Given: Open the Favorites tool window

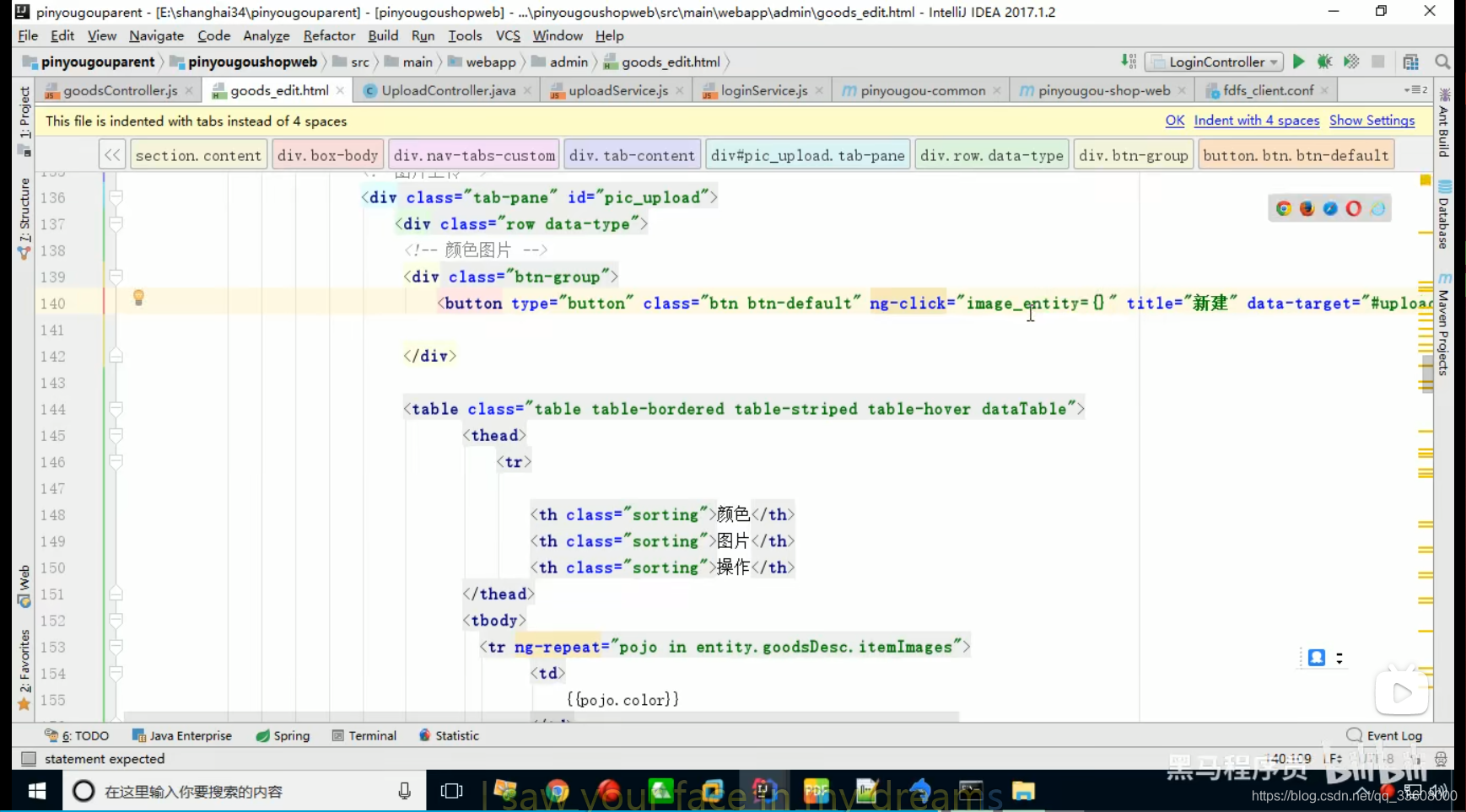Looking at the screenshot, I should [x=24, y=669].
